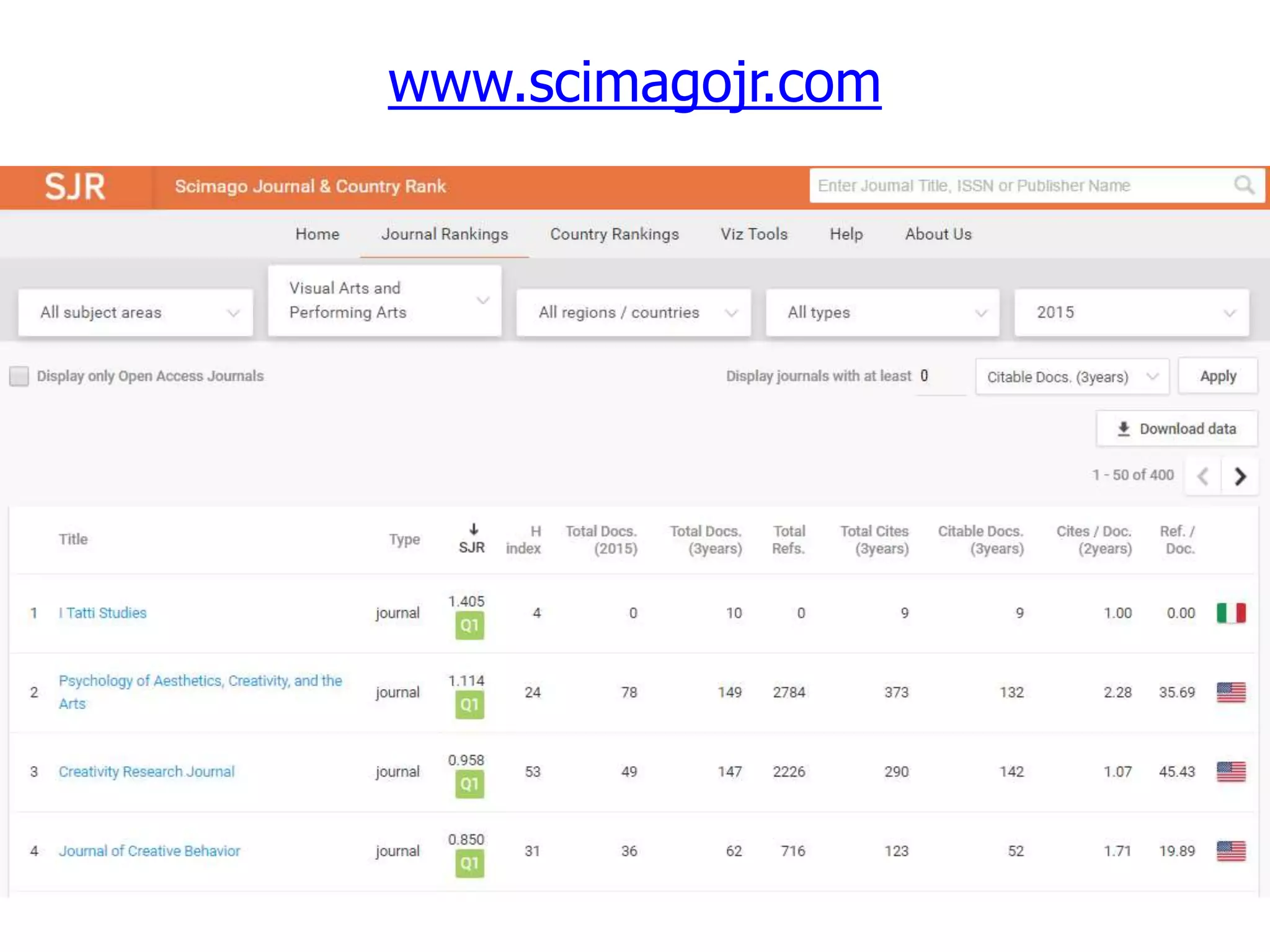The height and width of the screenshot is (952, 1270).
Task: Click the Apply button
Action: (x=1218, y=376)
